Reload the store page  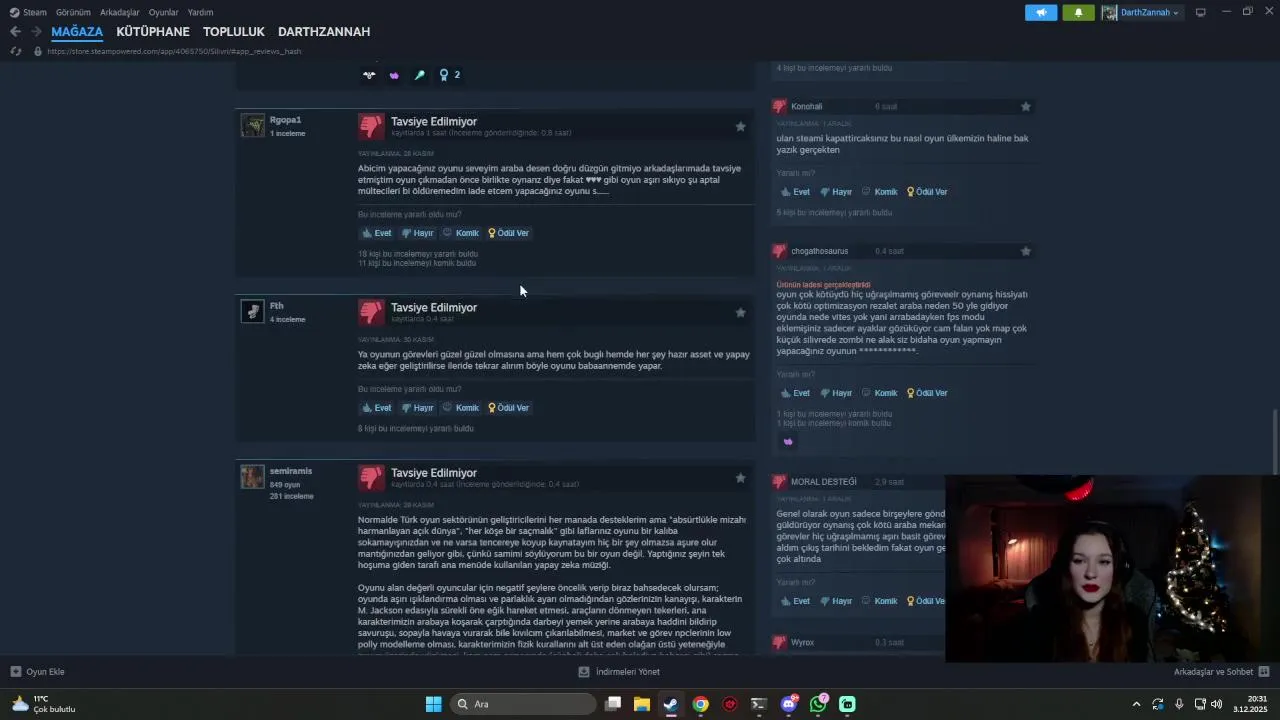[x=15, y=51]
